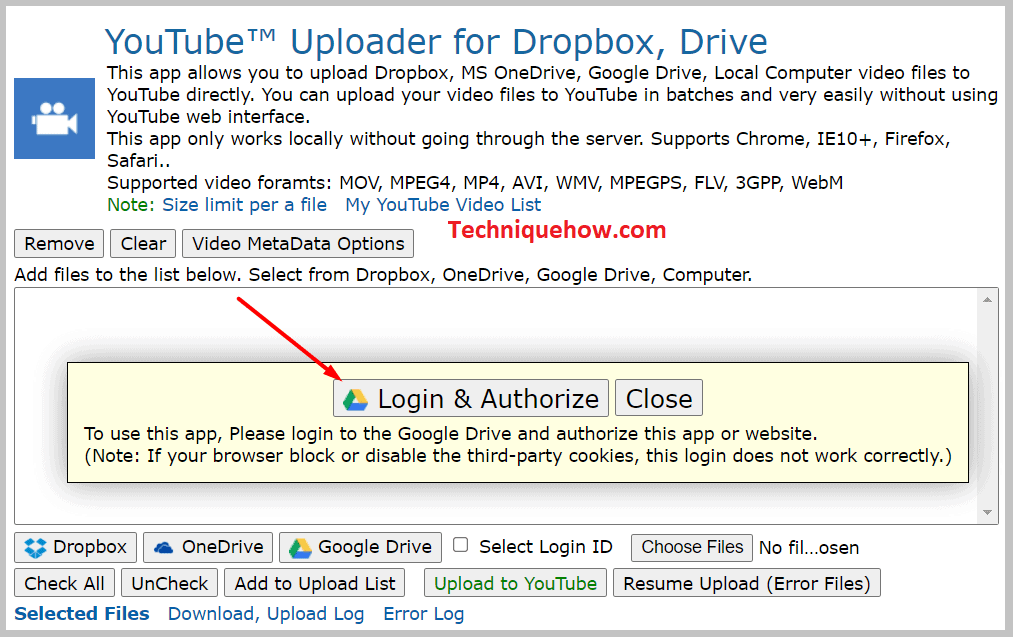This screenshot has width=1013, height=637.
Task: Open the Size limit per a file link
Action: [x=244, y=205]
